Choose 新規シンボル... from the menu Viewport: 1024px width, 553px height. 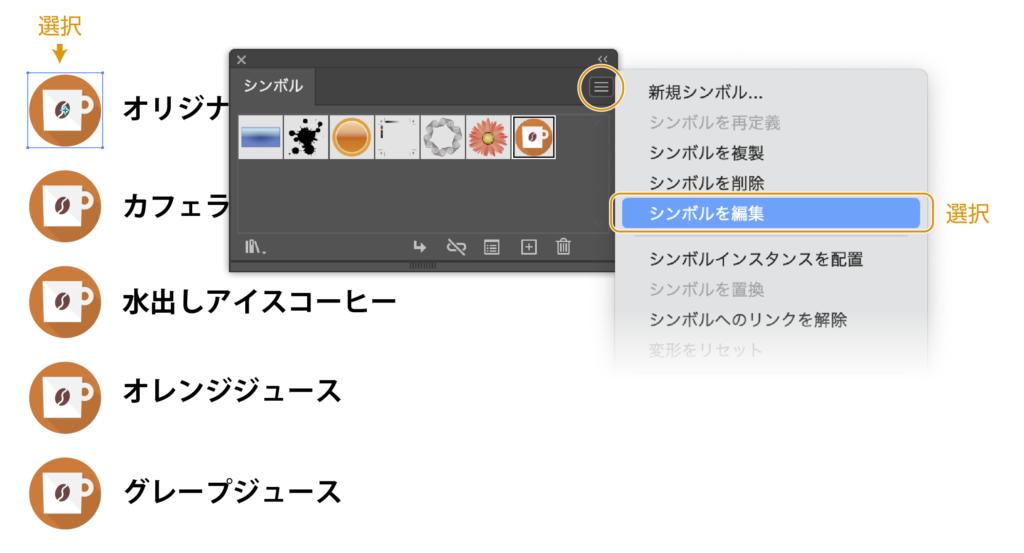705,92
